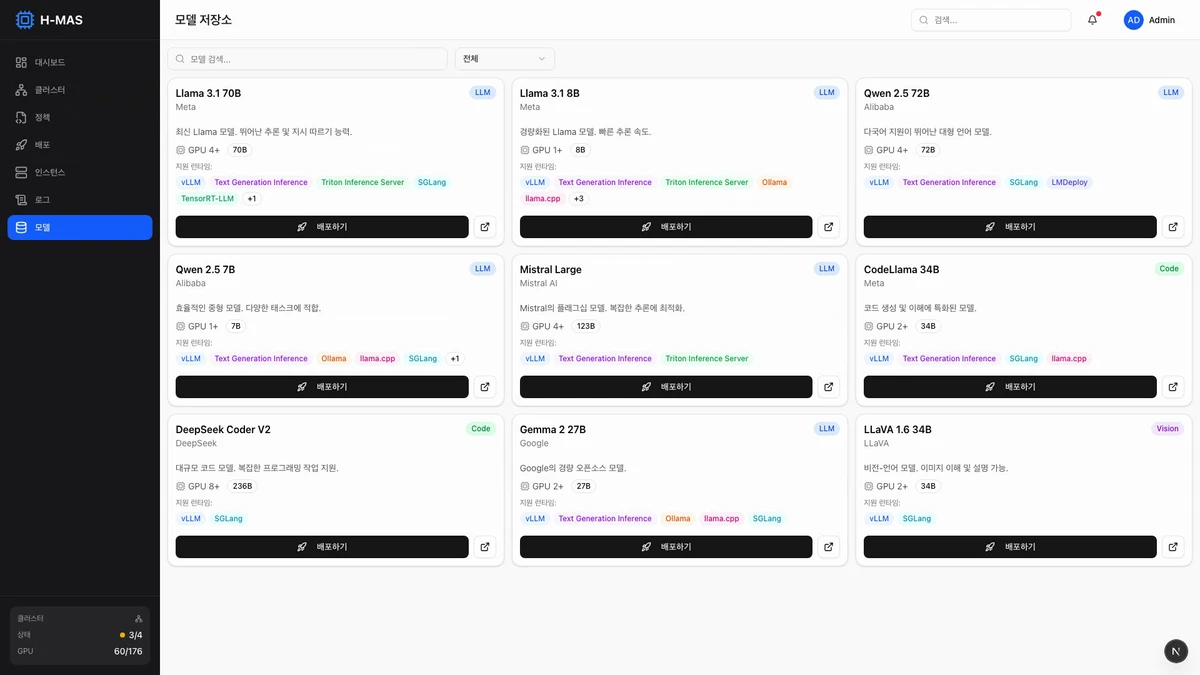The height and width of the screenshot is (675, 1200).
Task: Click Triton Inference Server tag on Mistral Large
Action: click(x=706, y=359)
